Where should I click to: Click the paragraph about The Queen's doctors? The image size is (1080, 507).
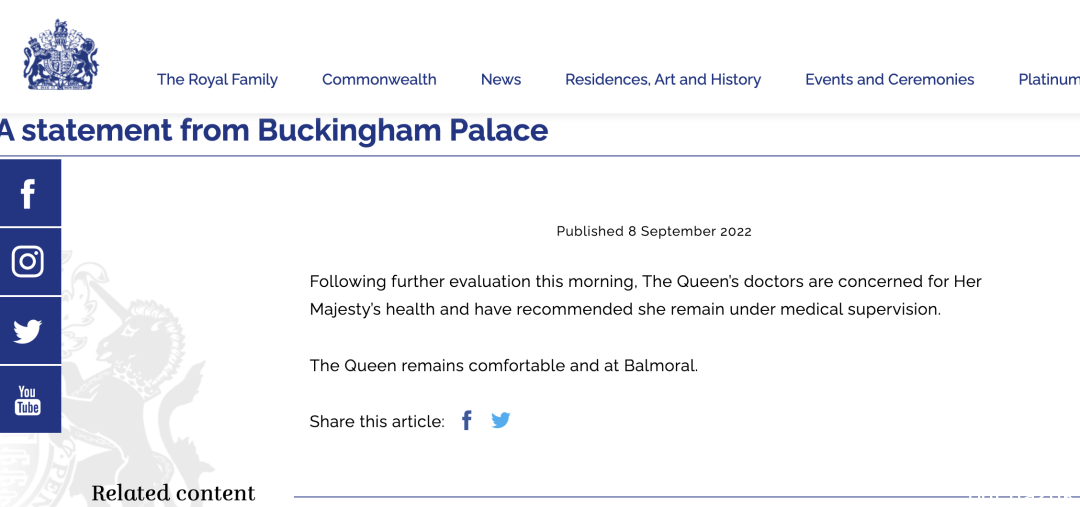pos(645,296)
